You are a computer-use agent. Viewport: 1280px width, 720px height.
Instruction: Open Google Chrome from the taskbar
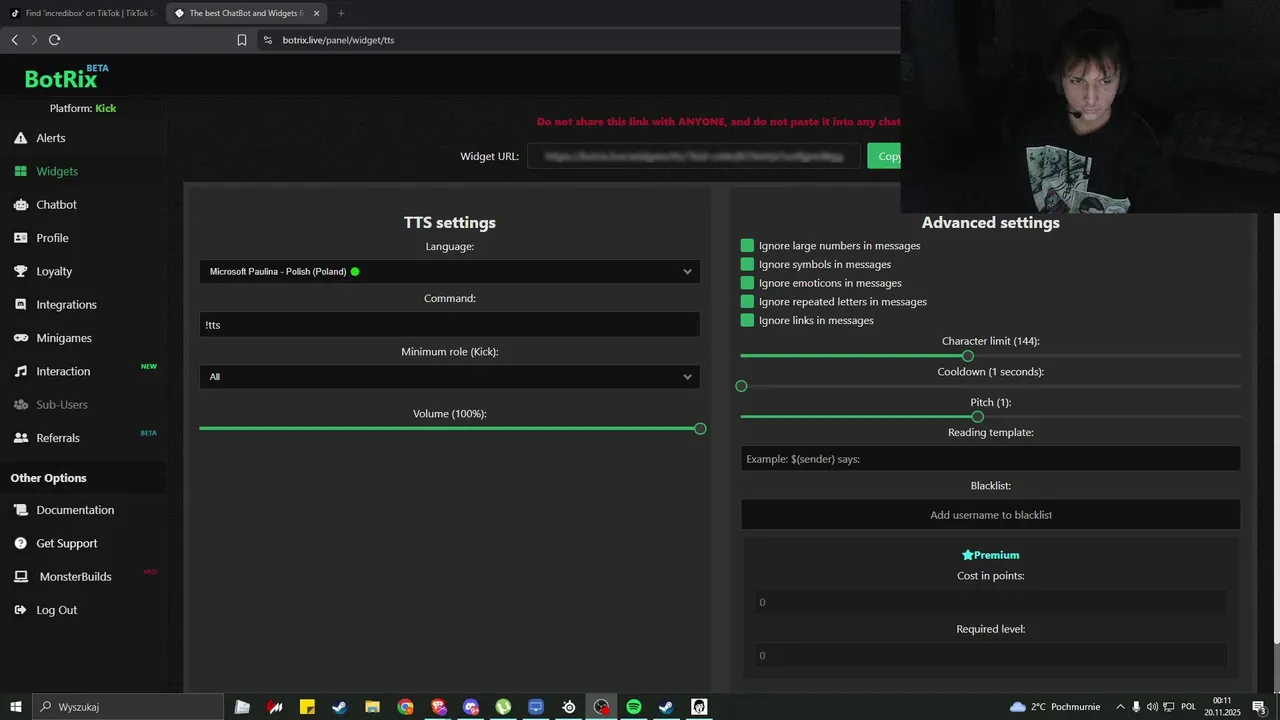pos(405,707)
